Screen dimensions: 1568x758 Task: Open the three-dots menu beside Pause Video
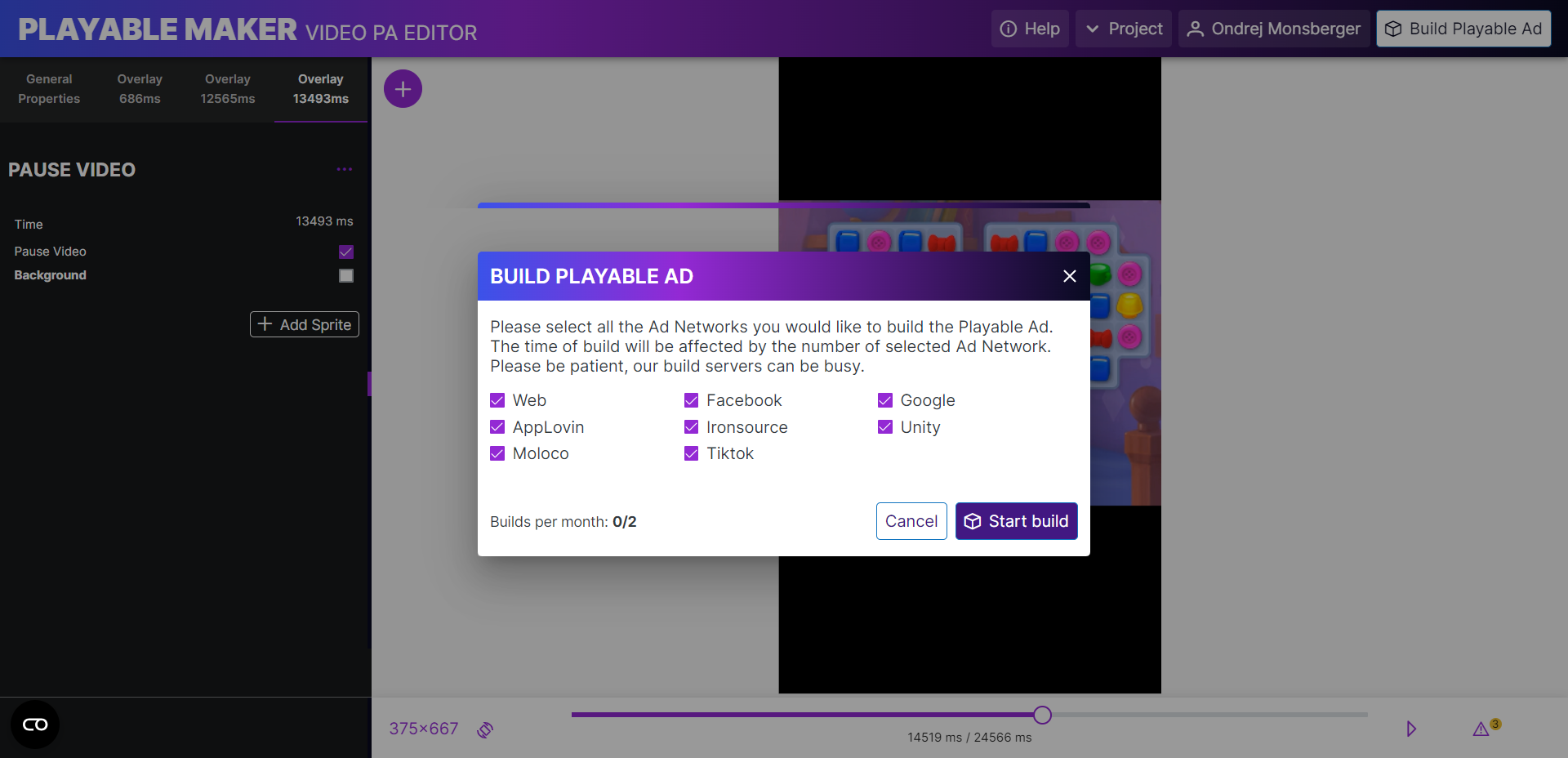click(345, 169)
